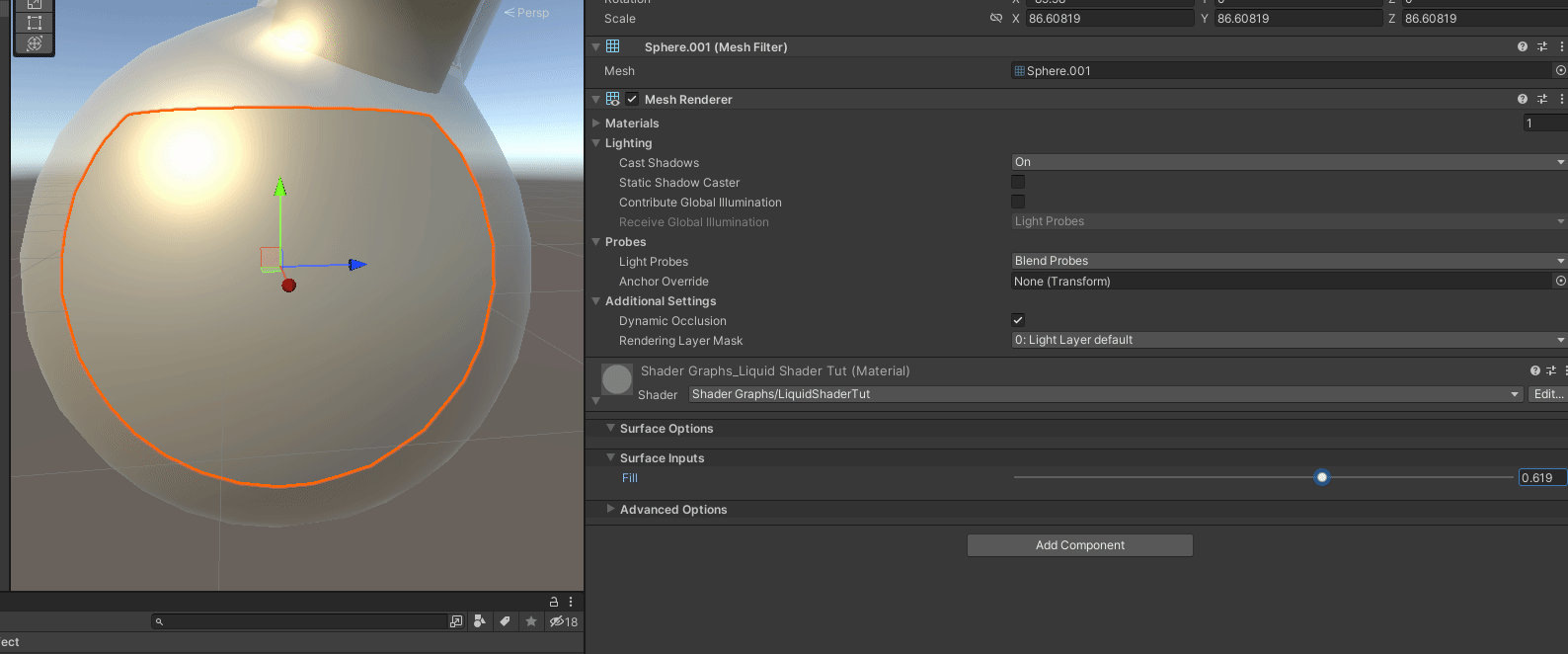
Task: Select the Transform tool in Scene toolbar
Action: (x=35, y=43)
